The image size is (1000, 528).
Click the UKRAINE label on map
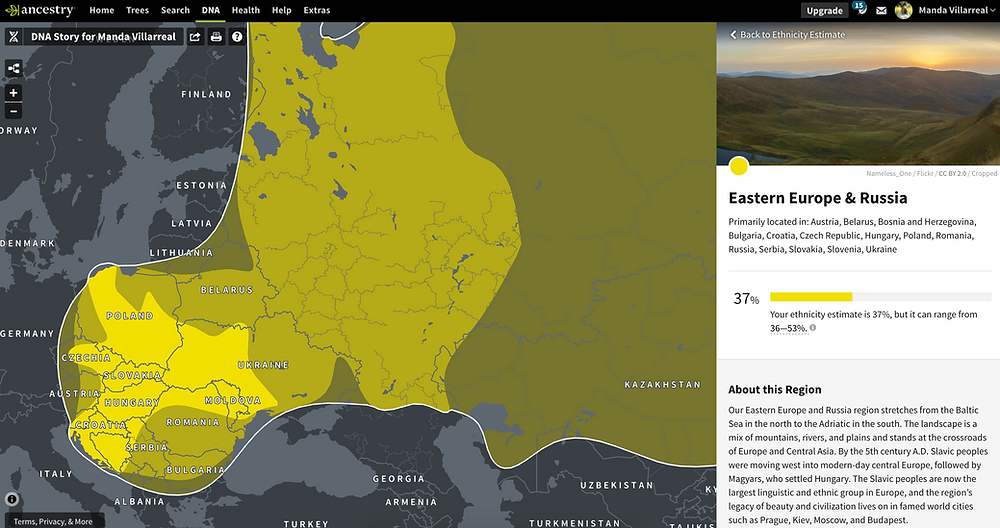[x=263, y=365]
